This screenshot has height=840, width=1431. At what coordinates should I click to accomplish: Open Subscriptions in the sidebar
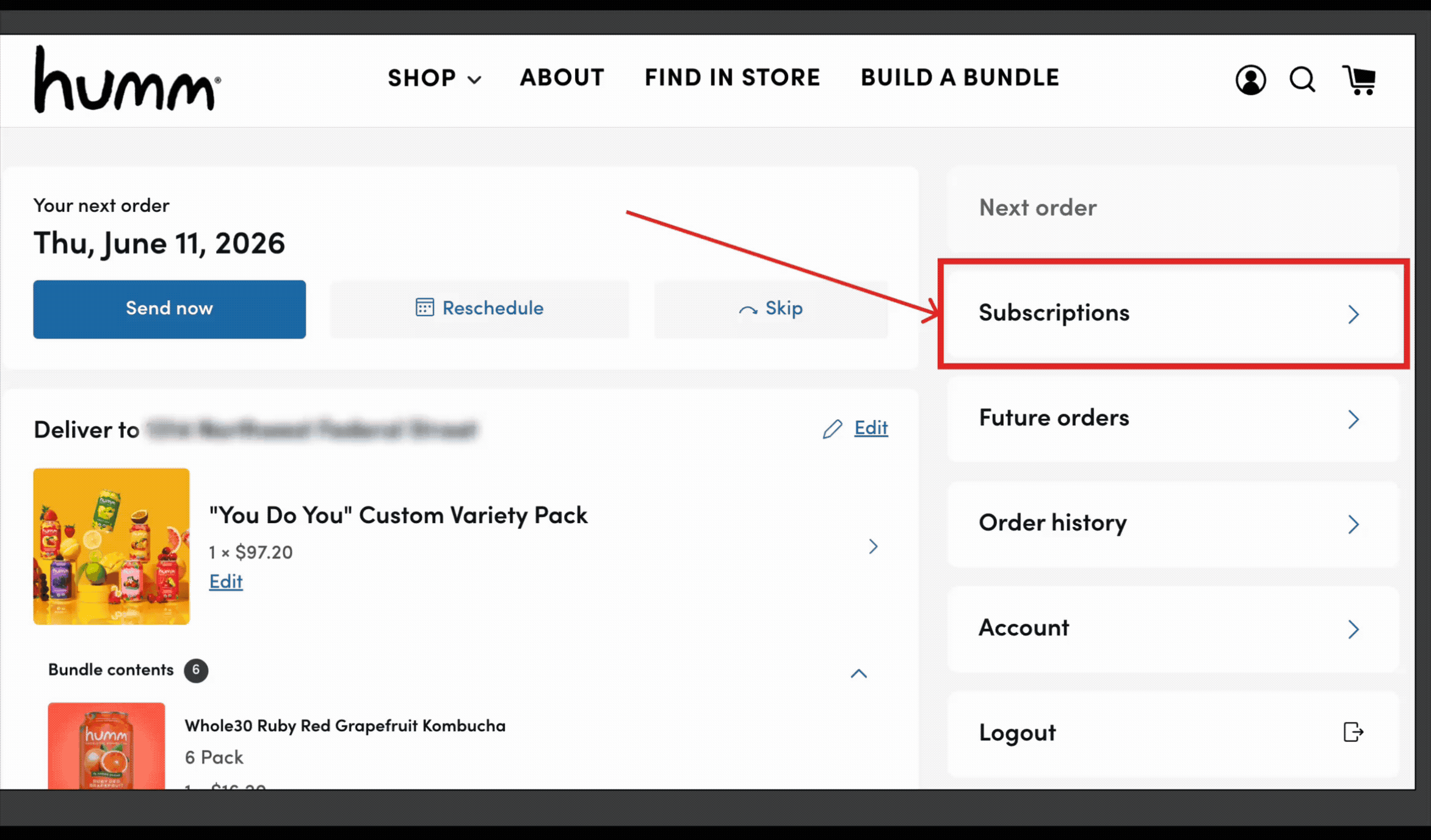(x=1173, y=313)
